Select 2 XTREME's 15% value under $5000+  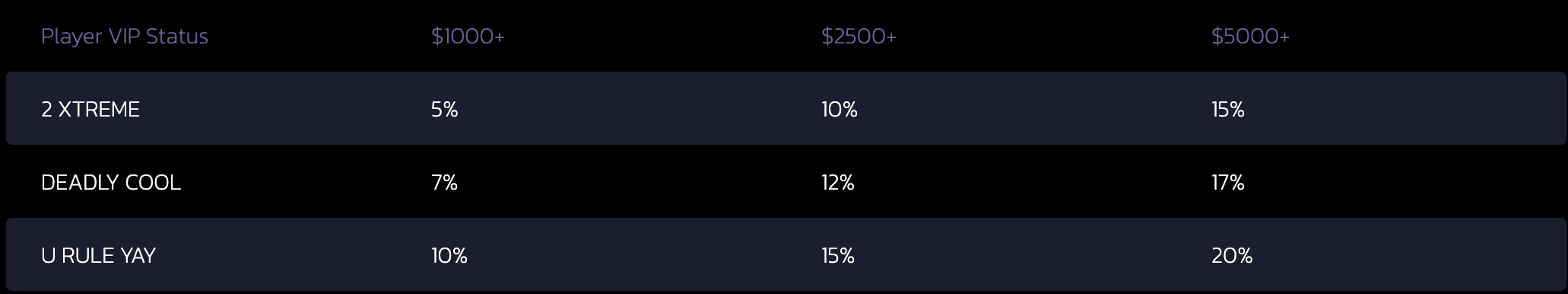pos(1228,110)
